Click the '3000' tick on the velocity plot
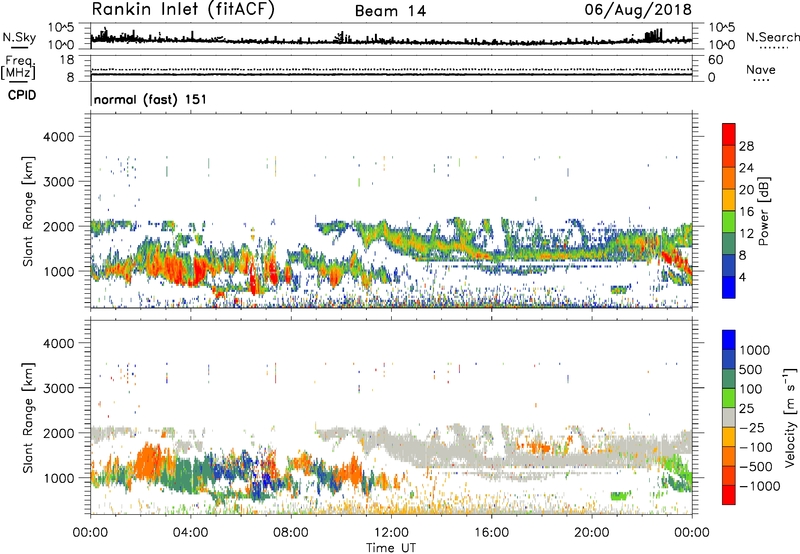Viewport: 800px width, 554px height. [x=58, y=388]
